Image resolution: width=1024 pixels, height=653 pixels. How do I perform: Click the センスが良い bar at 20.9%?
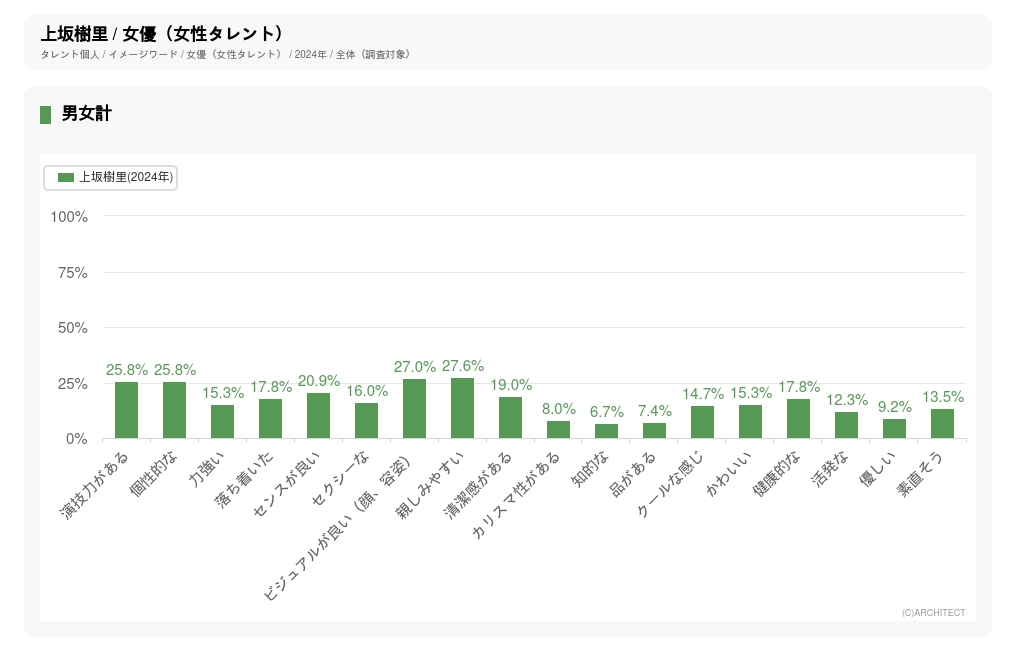(319, 416)
